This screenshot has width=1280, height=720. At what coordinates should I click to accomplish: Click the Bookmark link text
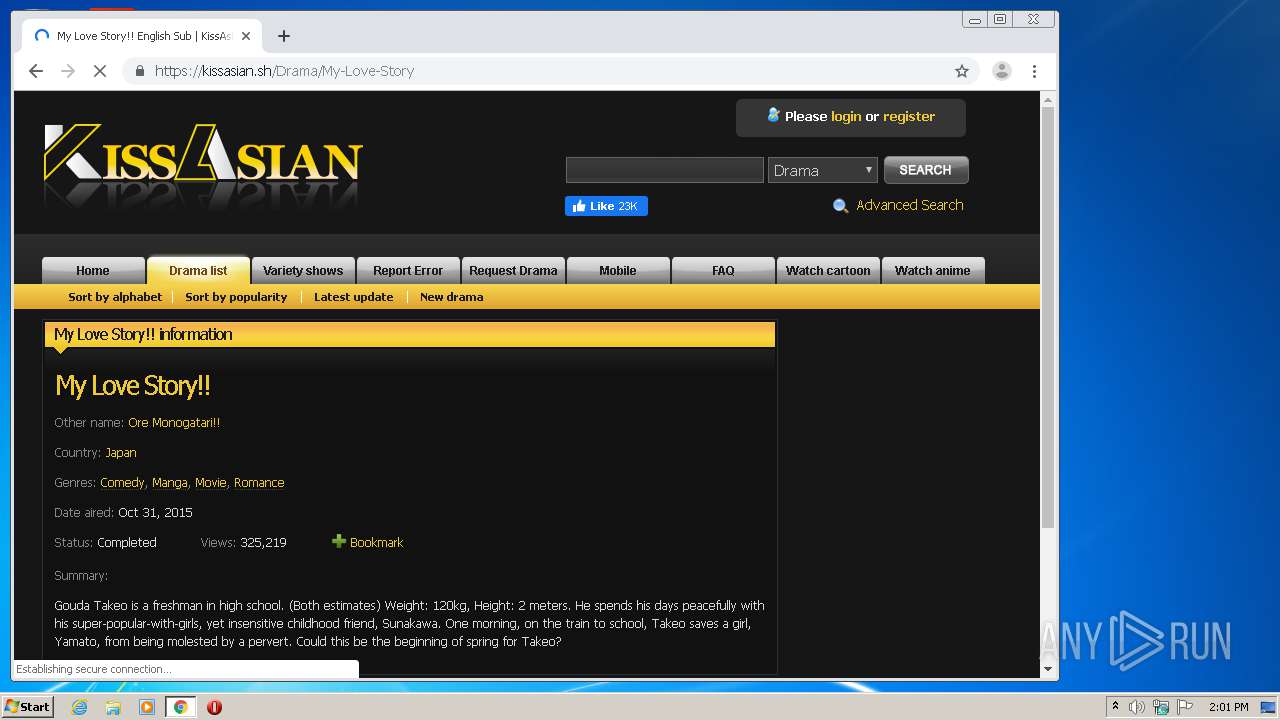377,542
